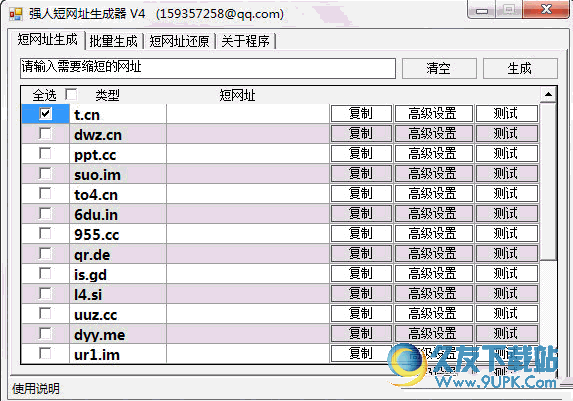Click the app icon in title bar
This screenshot has width=573, height=401.
(x=16, y=14)
